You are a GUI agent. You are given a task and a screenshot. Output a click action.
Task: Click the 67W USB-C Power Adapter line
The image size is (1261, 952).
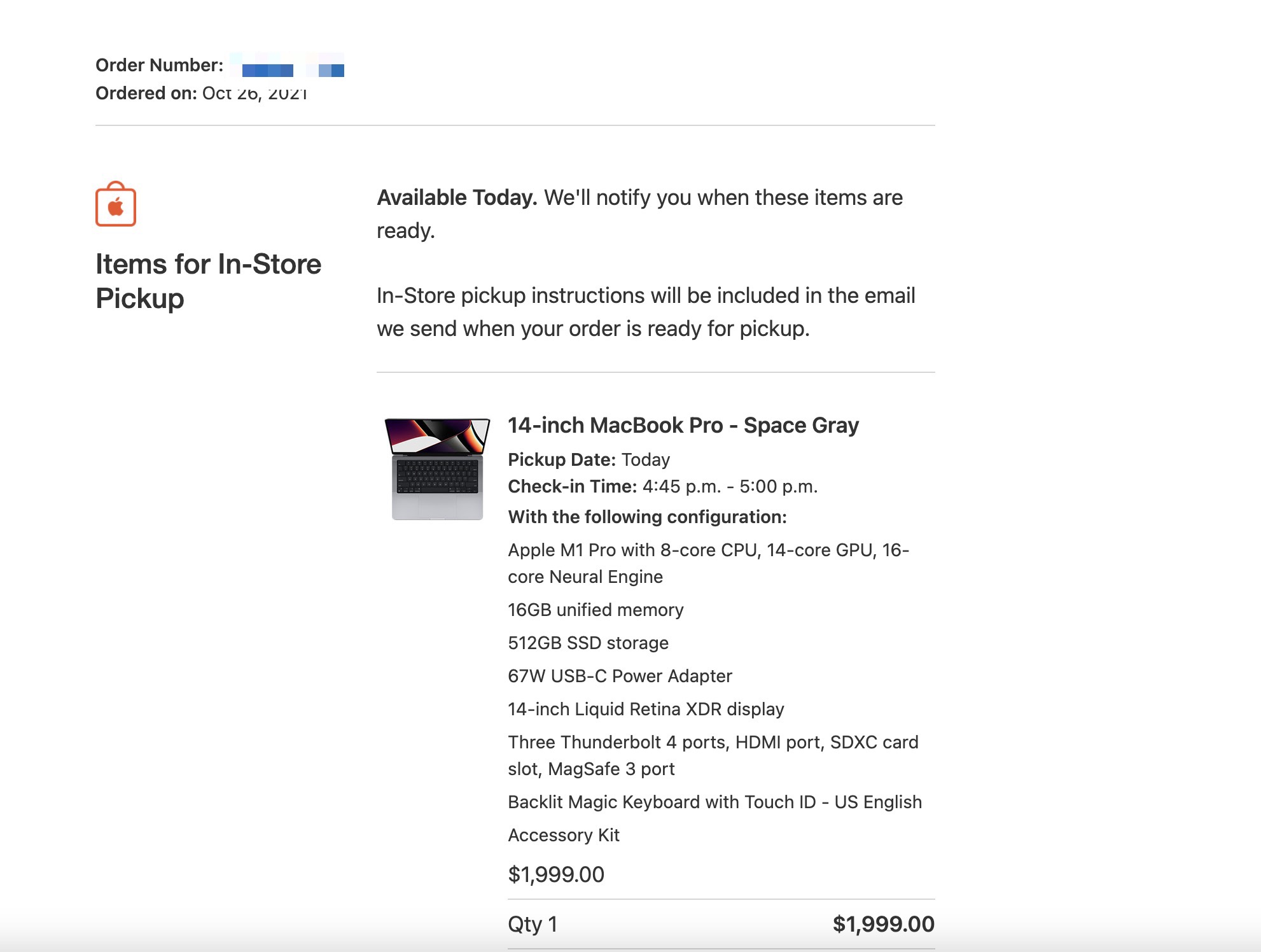[620, 676]
